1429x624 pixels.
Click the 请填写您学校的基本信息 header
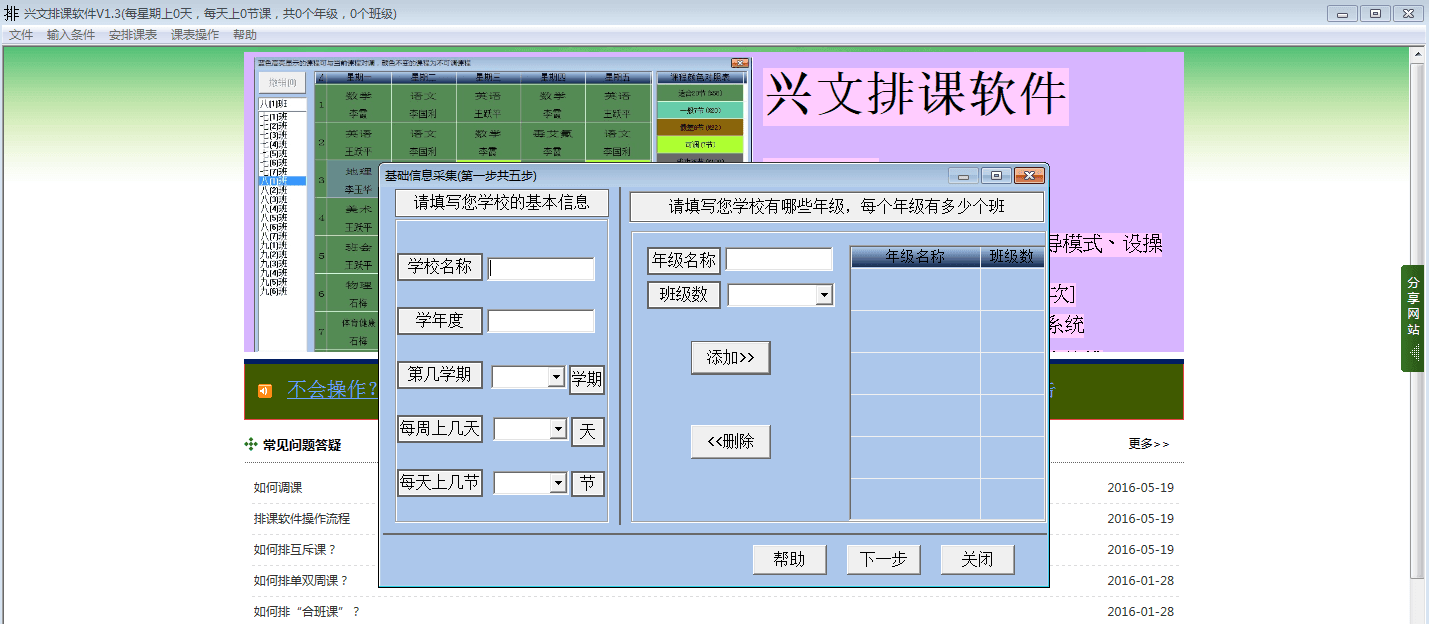pos(502,203)
